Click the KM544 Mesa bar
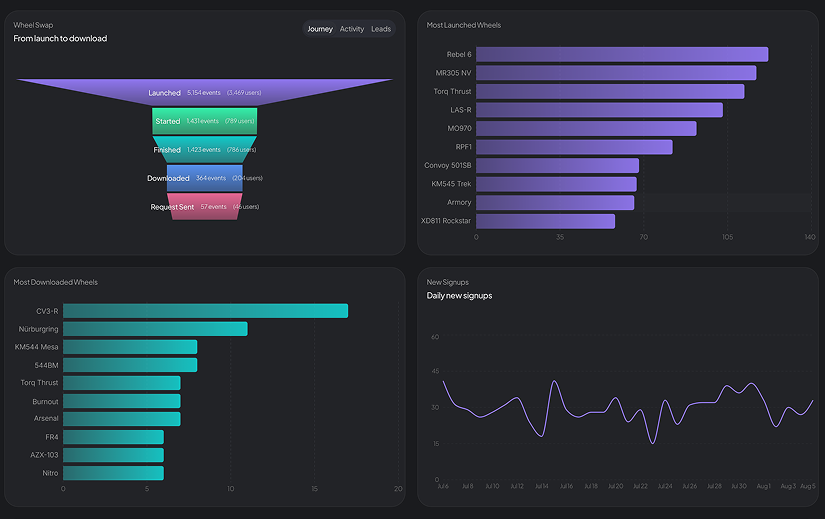825x519 pixels. tap(130, 347)
